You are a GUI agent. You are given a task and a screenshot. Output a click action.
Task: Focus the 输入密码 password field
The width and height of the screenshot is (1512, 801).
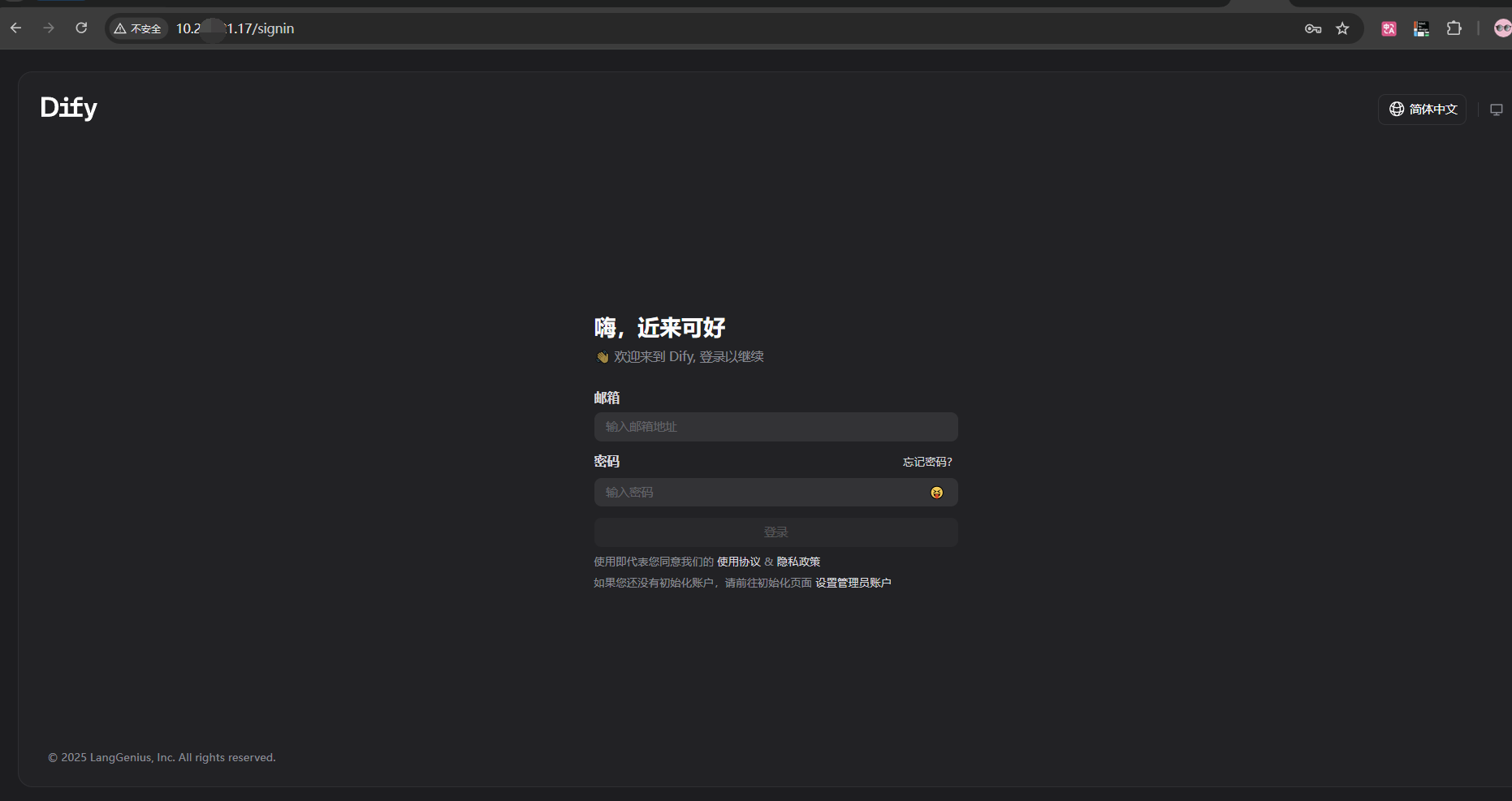776,493
